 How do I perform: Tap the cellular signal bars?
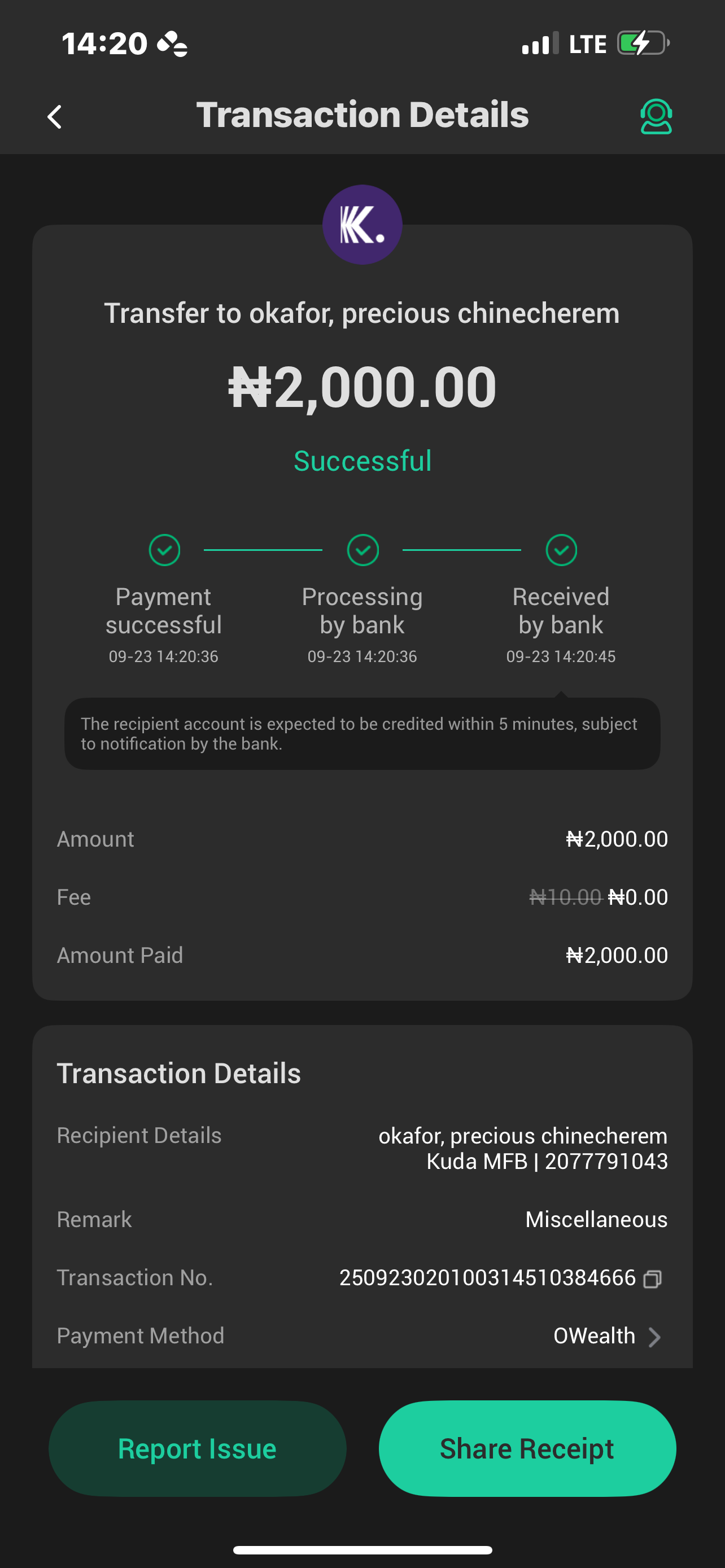pyautogui.click(x=540, y=44)
